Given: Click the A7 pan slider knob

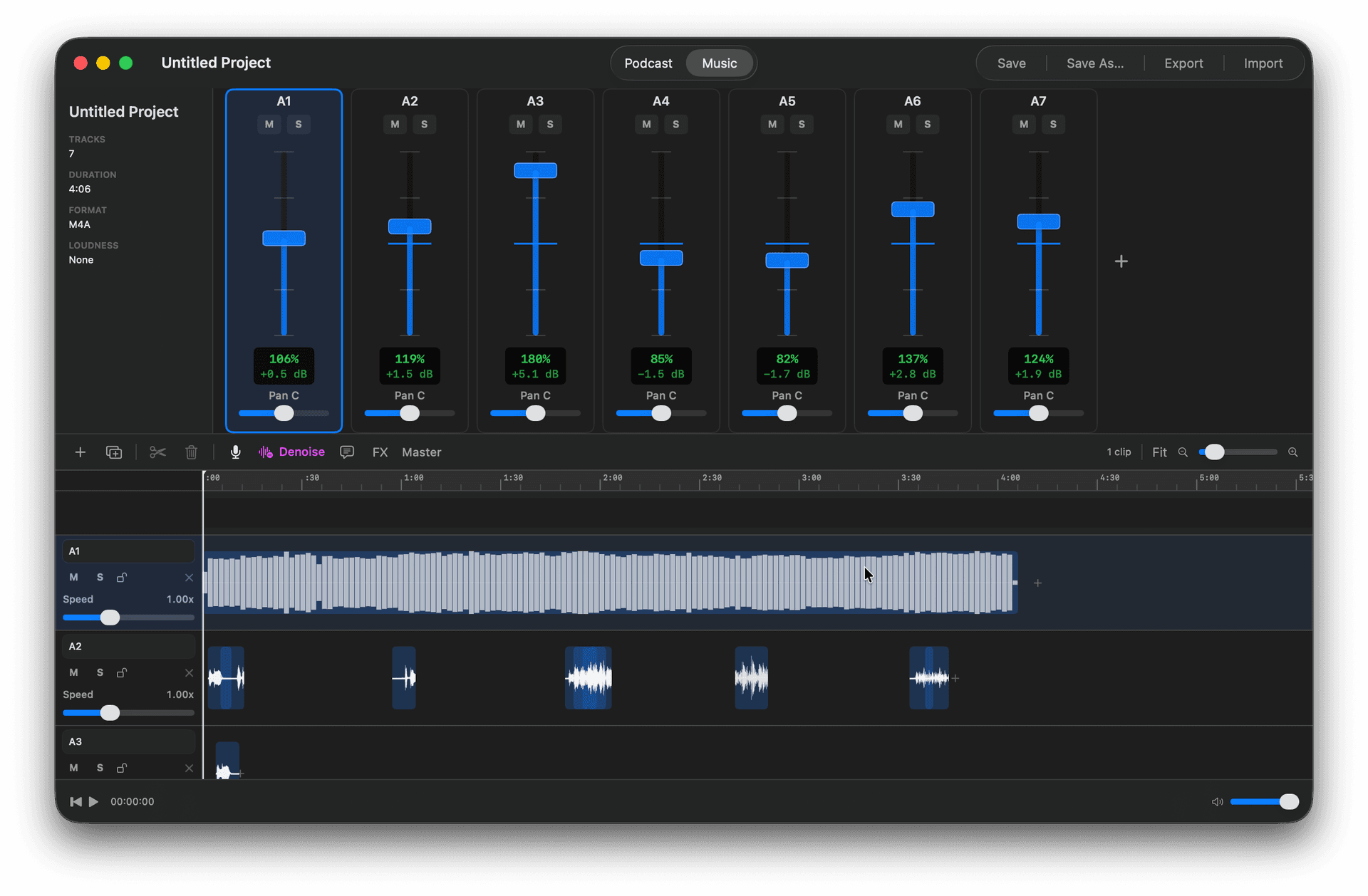Looking at the screenshot, I should pos(1038,413).
